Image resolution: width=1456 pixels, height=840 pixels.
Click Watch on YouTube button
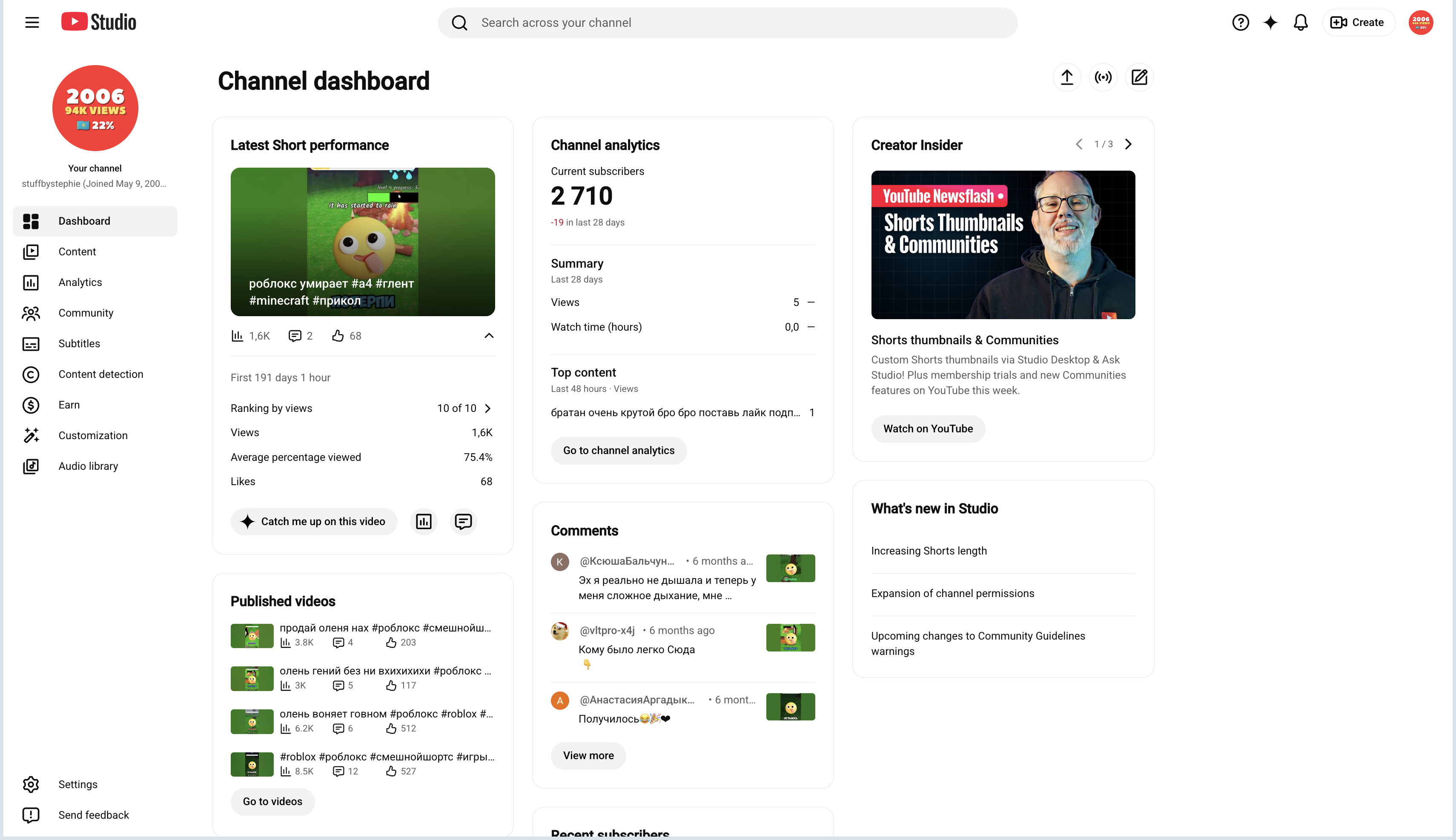928,429
